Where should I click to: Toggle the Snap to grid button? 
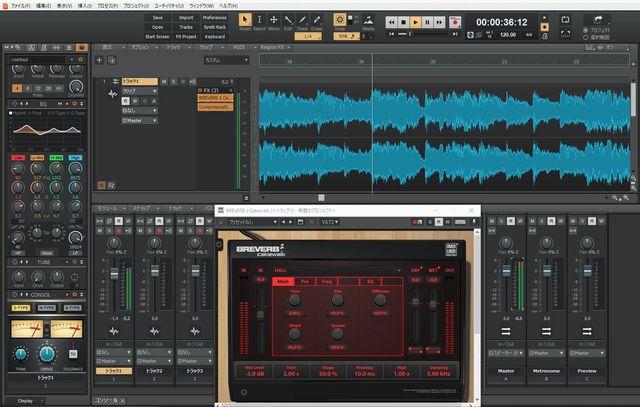(340, 19)
